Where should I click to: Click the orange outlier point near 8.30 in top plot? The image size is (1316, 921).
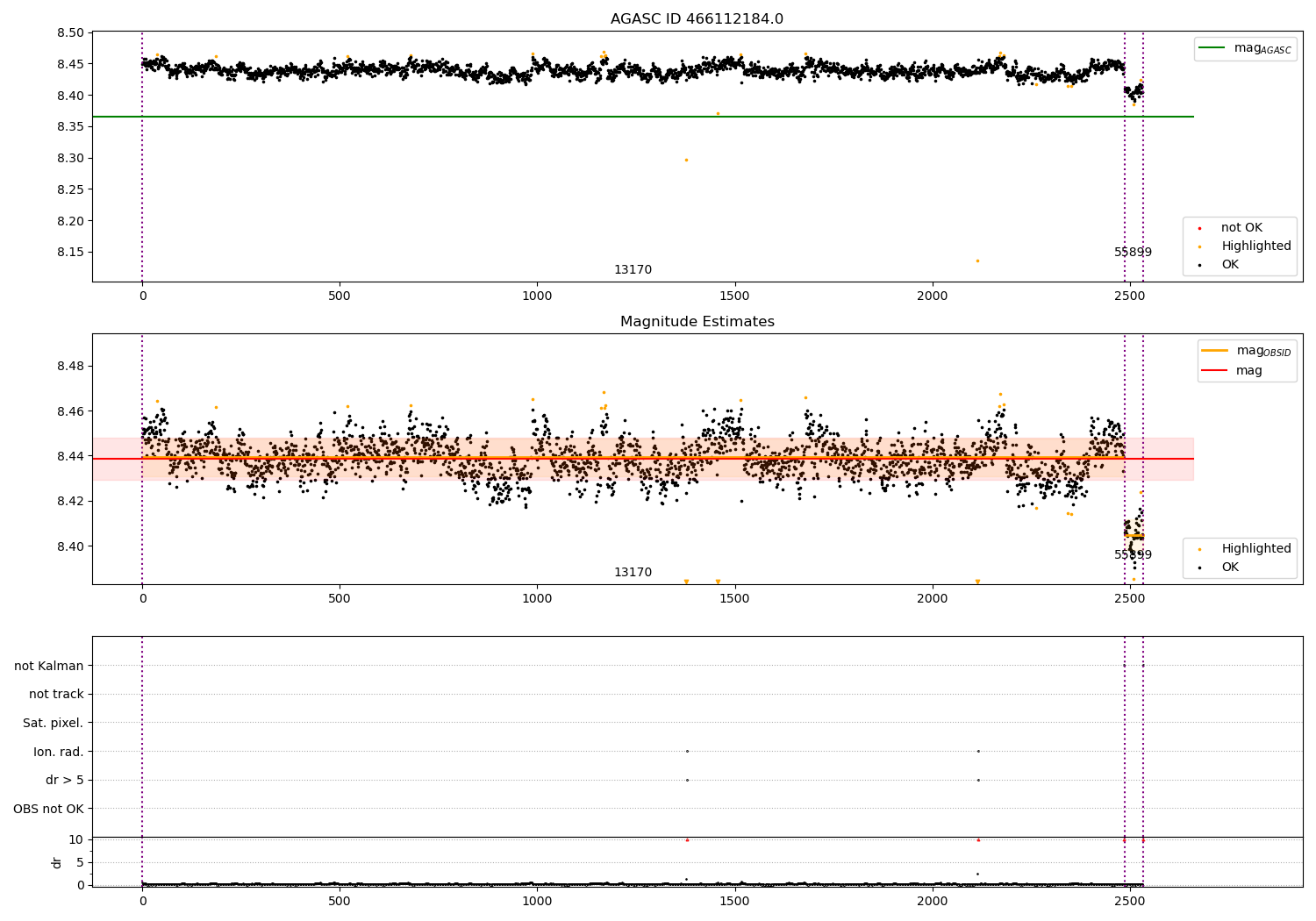coord(686,160)
